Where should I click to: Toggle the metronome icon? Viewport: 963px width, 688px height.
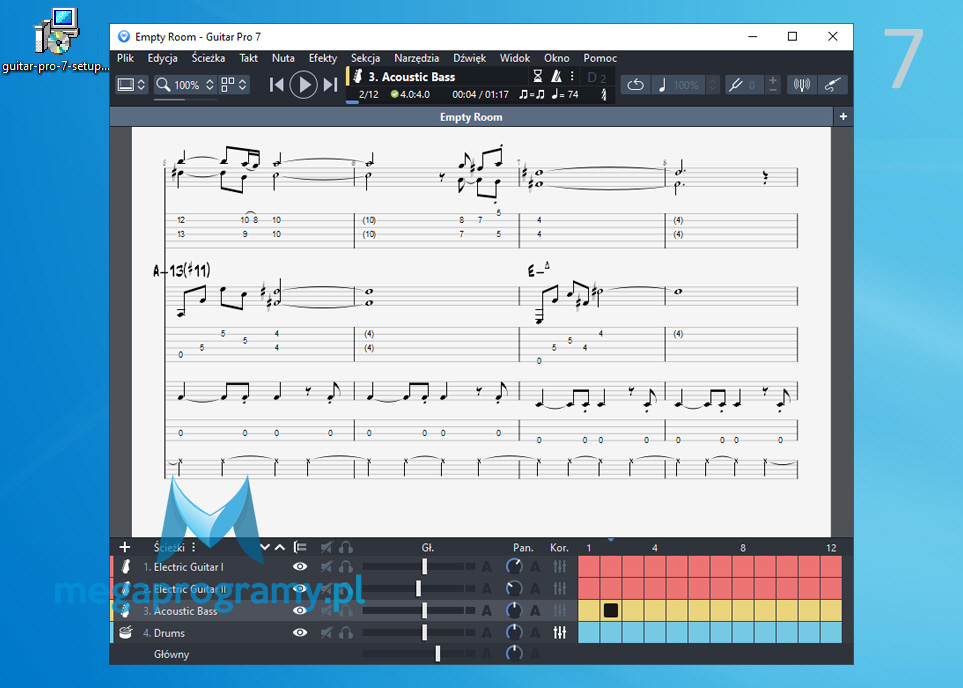tap(556, 76)
